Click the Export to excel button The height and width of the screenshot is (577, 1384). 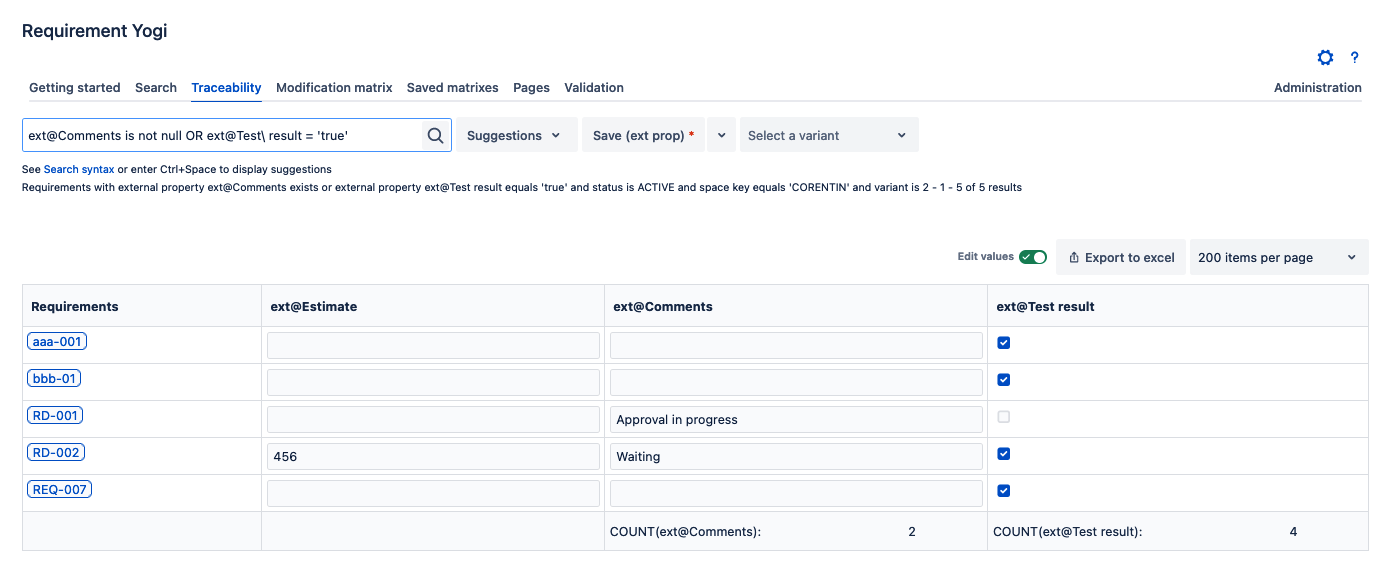coord(1121,258)
